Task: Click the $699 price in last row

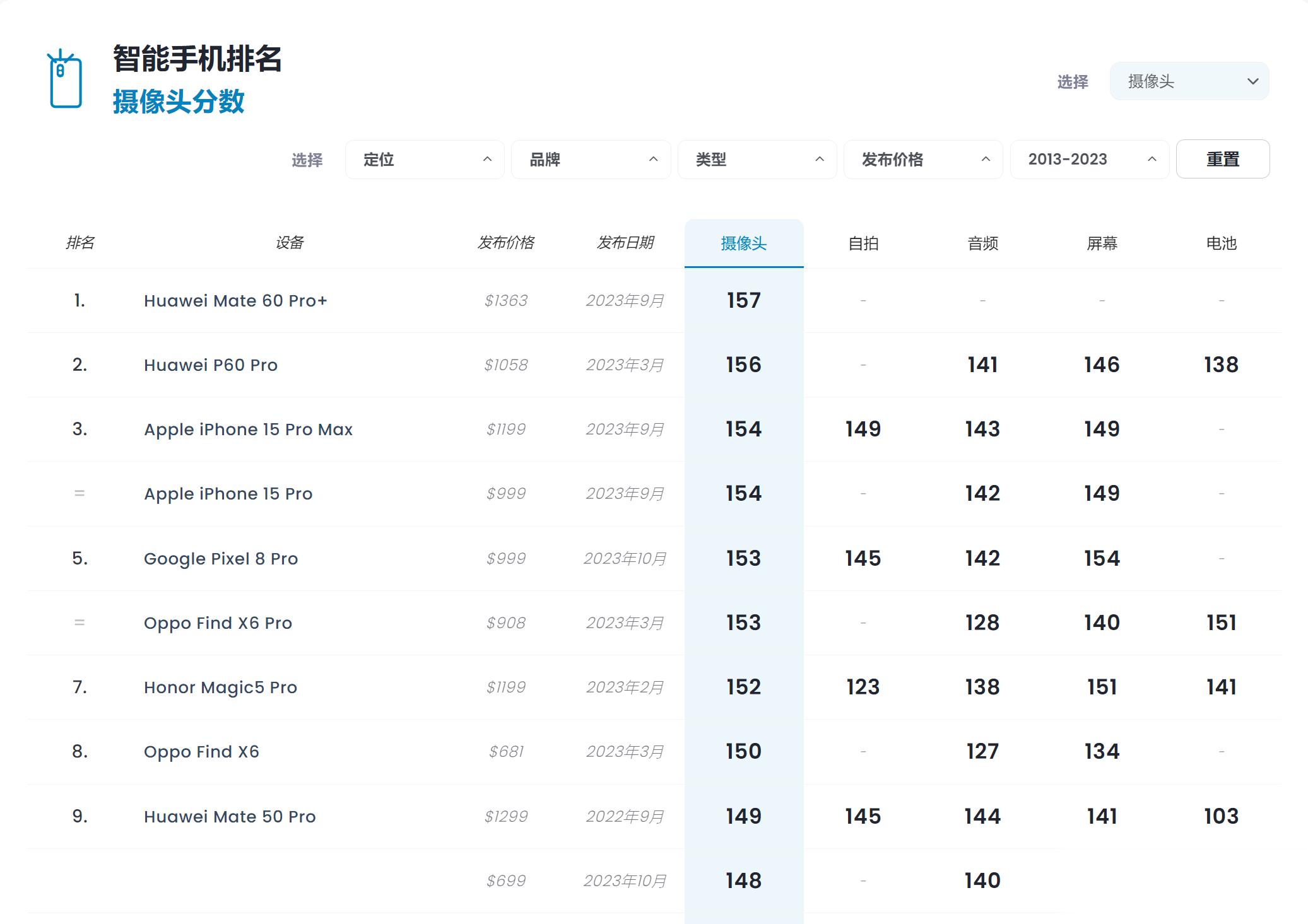Action: coord(505,881)
